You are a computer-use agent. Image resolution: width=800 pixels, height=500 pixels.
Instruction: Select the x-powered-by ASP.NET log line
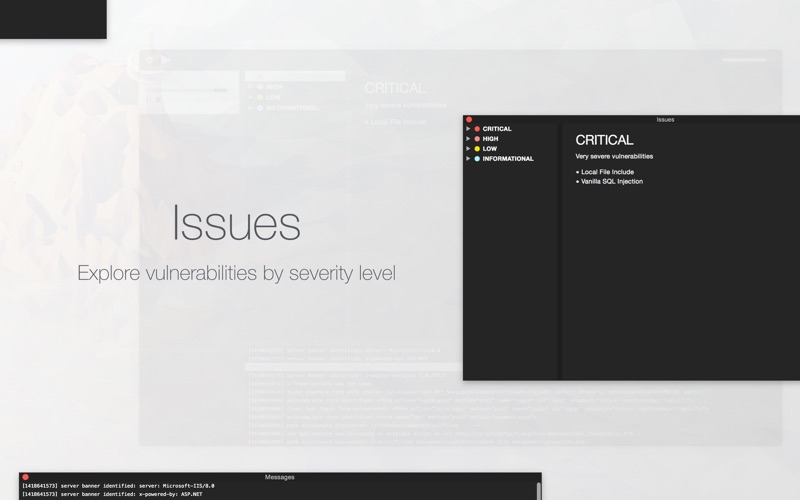(x=112, y=494)
